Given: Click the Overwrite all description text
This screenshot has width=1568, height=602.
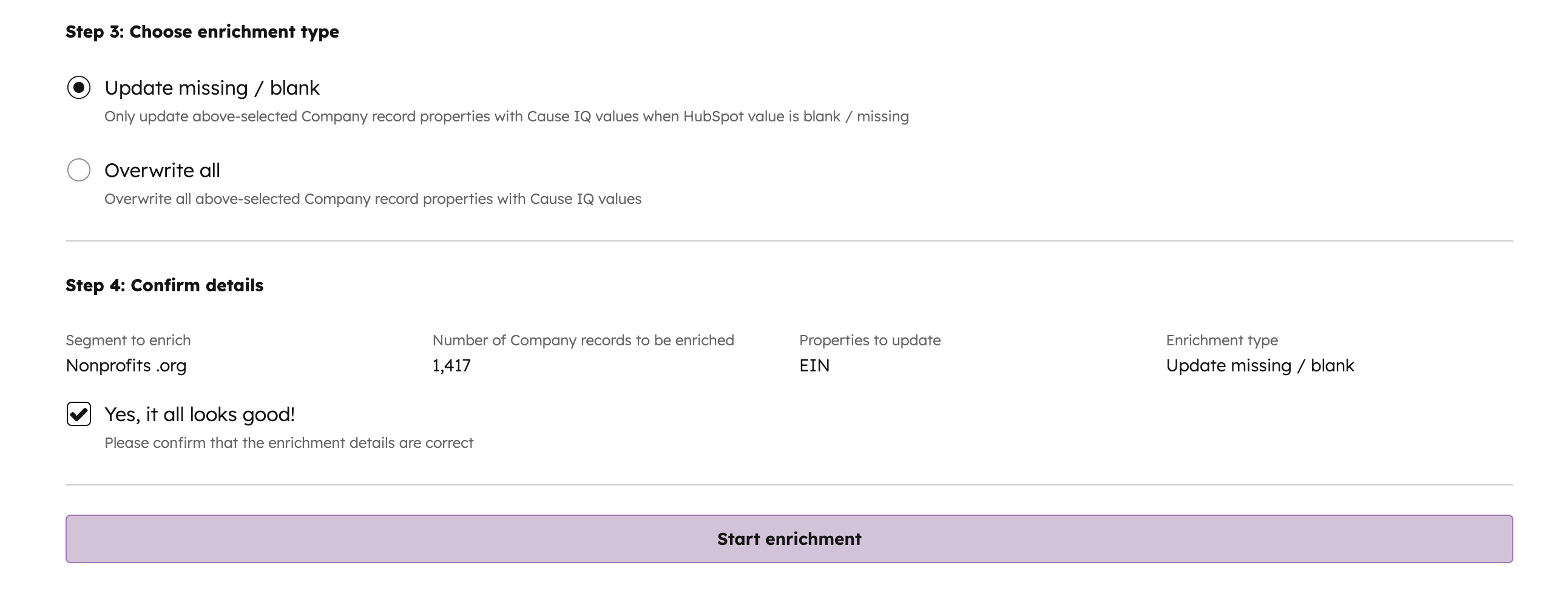Looking at the screenshot, I should pos(373,199).
